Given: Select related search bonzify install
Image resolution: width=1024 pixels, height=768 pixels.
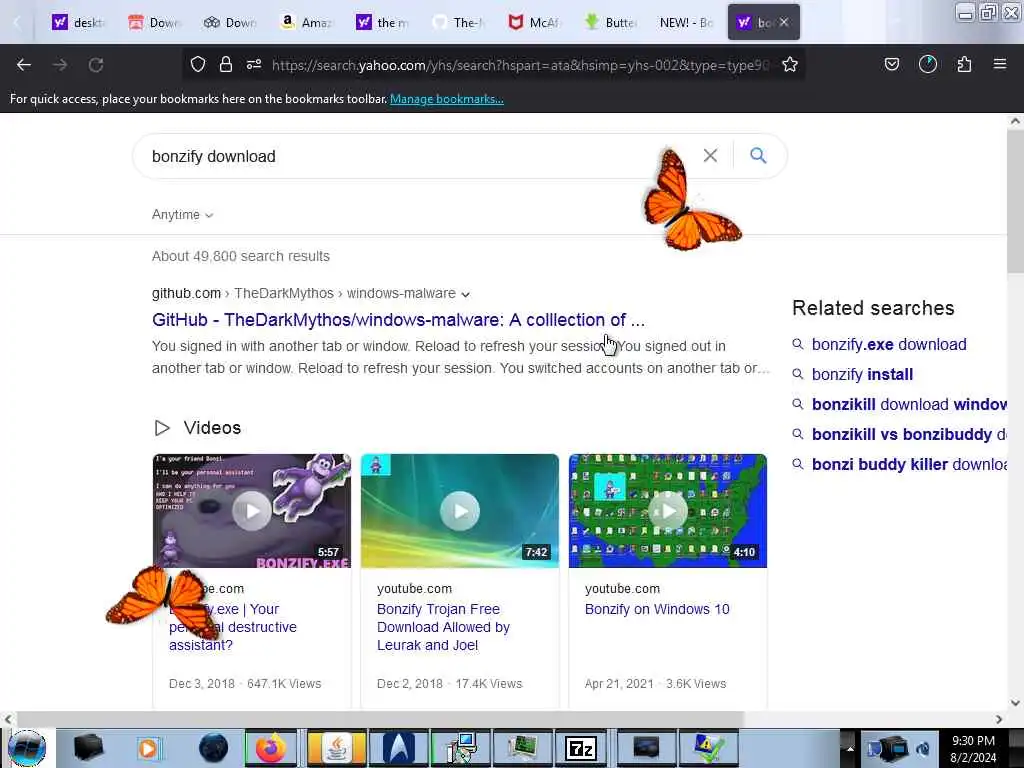Looking at the screenshot, I should pos(862,374).
